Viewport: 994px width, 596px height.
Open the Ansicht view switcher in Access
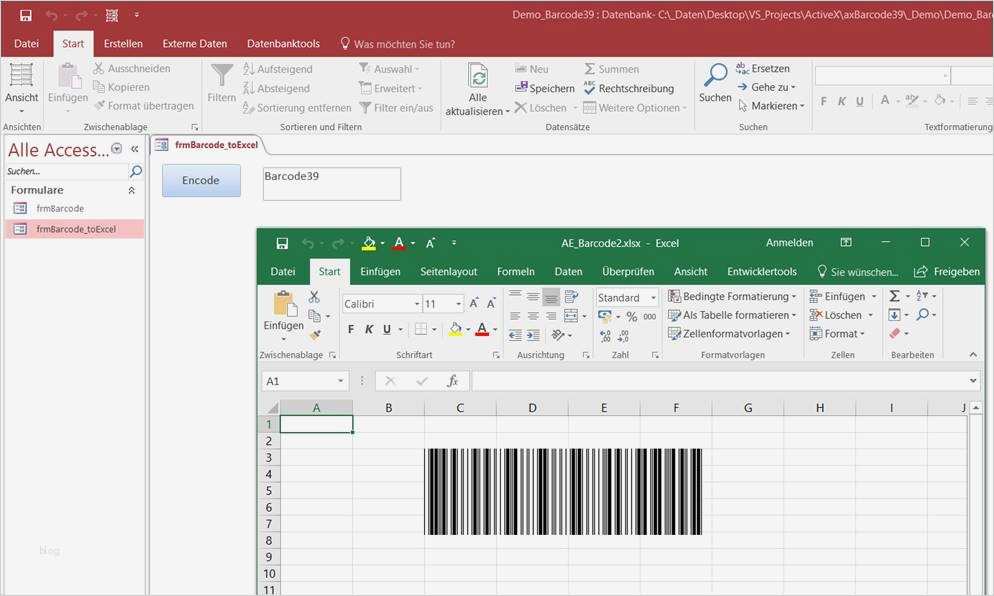22,87
